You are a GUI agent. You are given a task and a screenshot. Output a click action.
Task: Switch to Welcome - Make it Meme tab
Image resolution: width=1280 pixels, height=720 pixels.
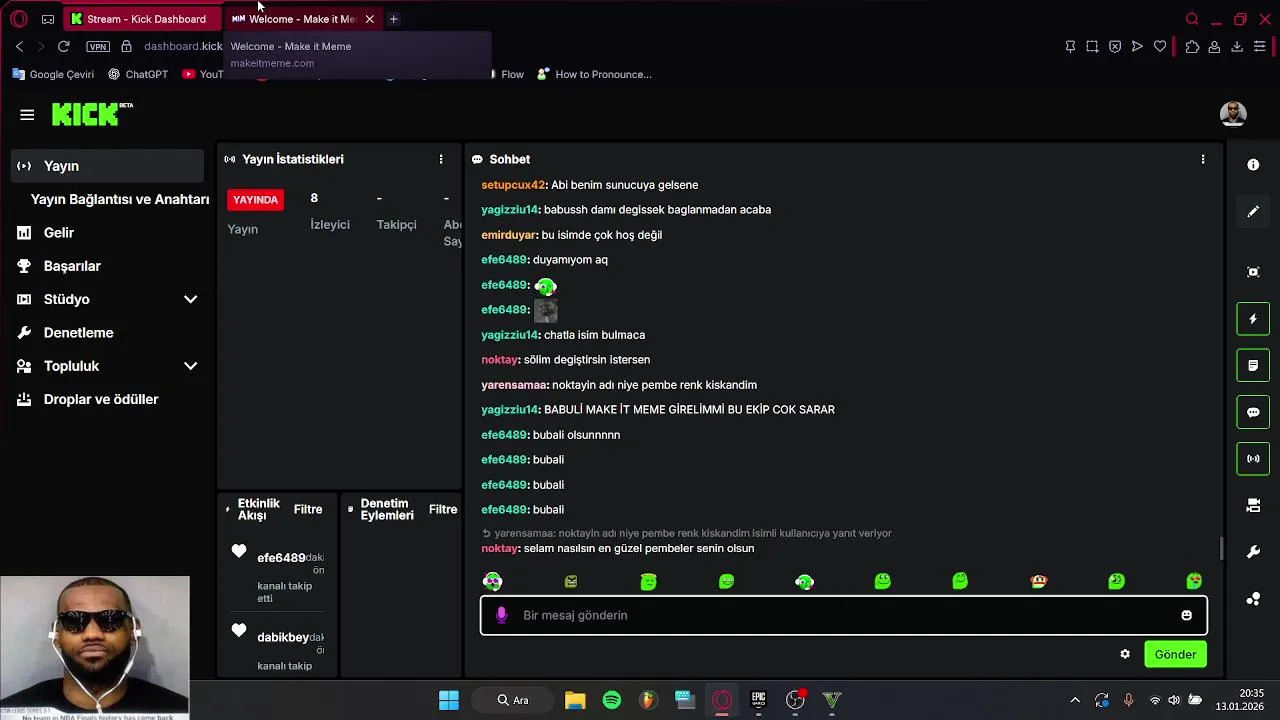click(295, 19)
